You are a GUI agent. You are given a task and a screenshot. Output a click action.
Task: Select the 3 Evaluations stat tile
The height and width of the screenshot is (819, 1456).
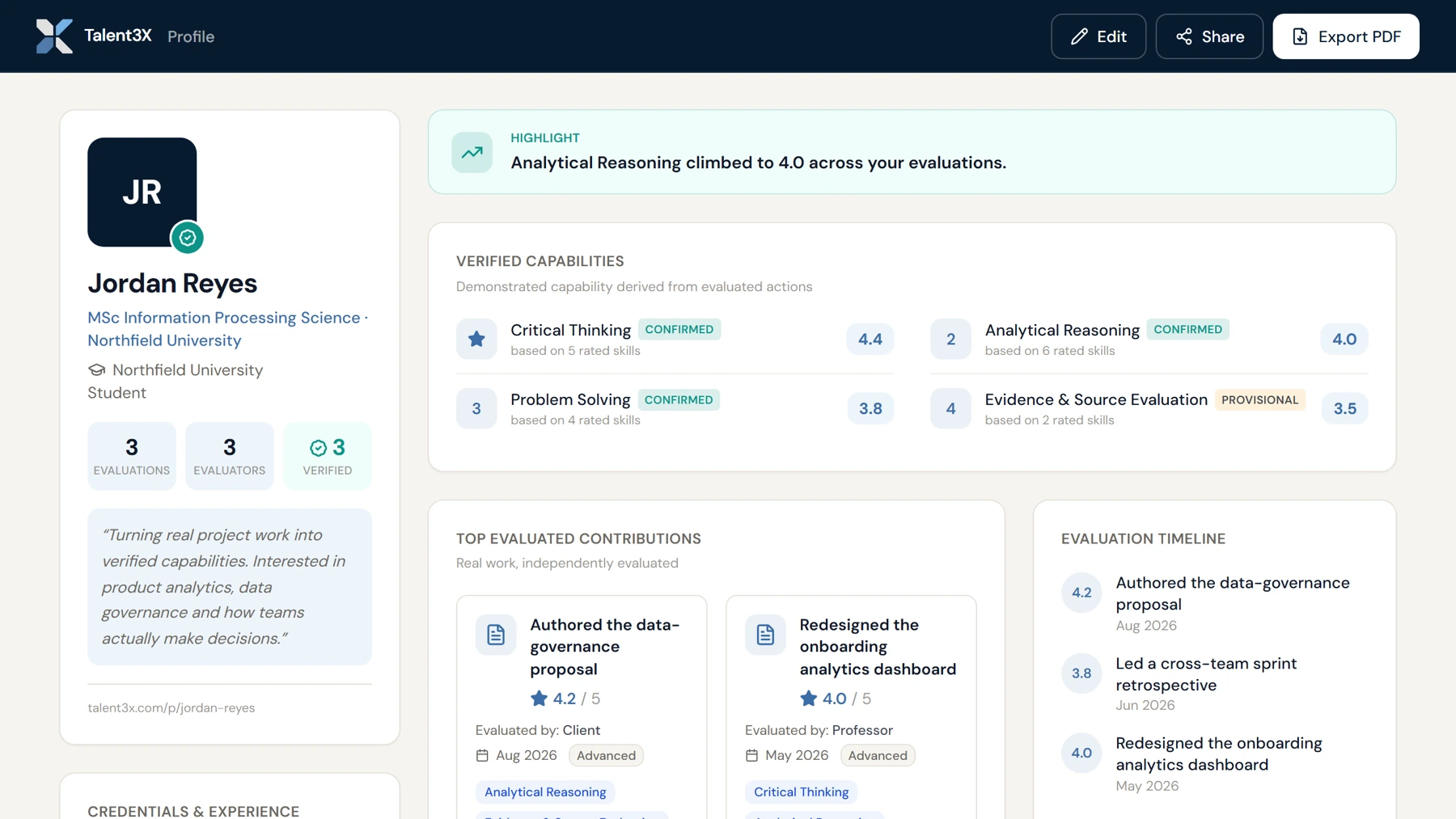point(132,456)
